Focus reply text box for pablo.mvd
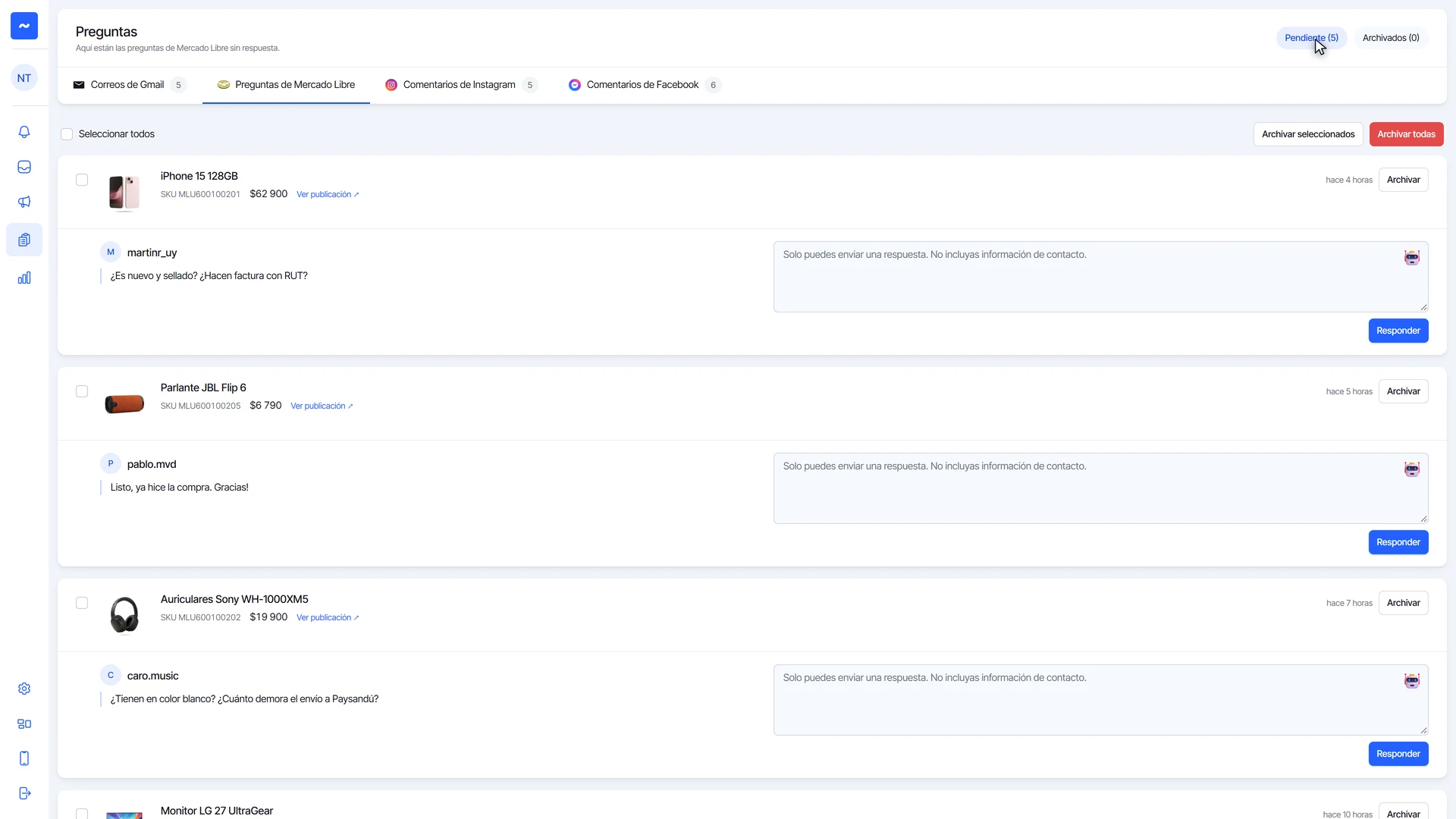The image size is (1456, 819). coord(1100,488)
